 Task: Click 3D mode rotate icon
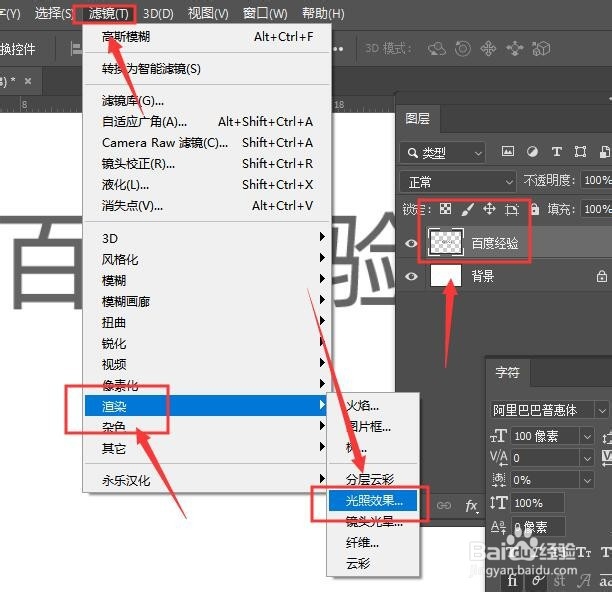click(436, 49)
